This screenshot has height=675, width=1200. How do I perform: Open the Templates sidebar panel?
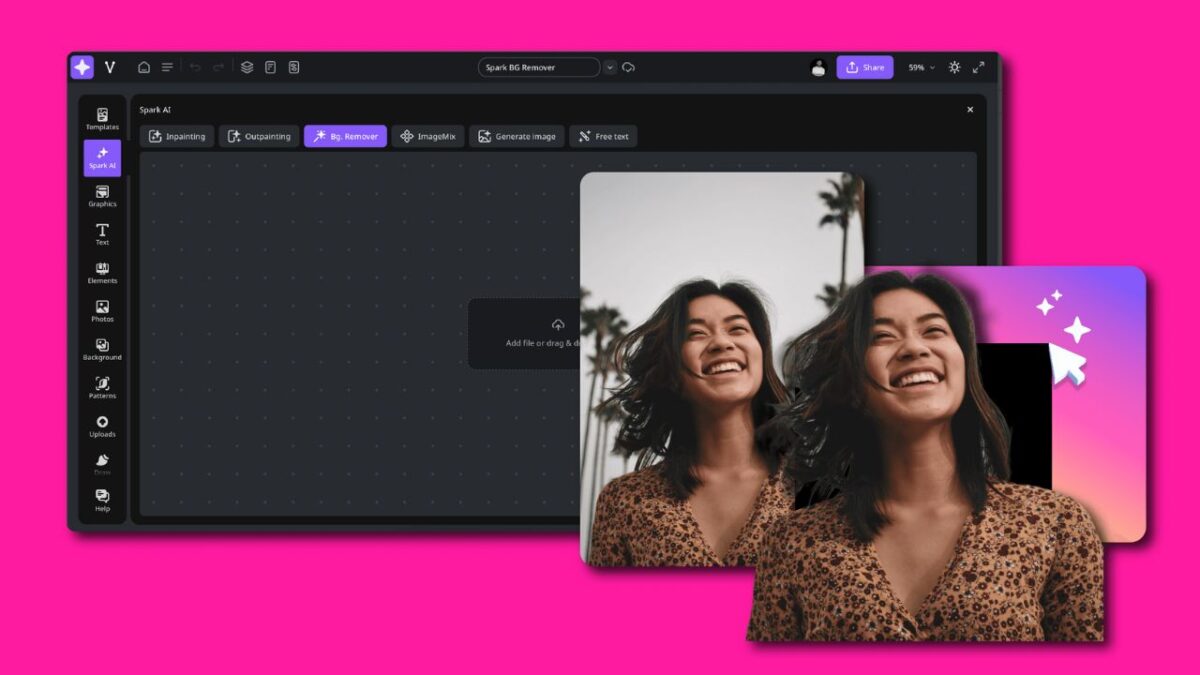[x=102, y=119]
